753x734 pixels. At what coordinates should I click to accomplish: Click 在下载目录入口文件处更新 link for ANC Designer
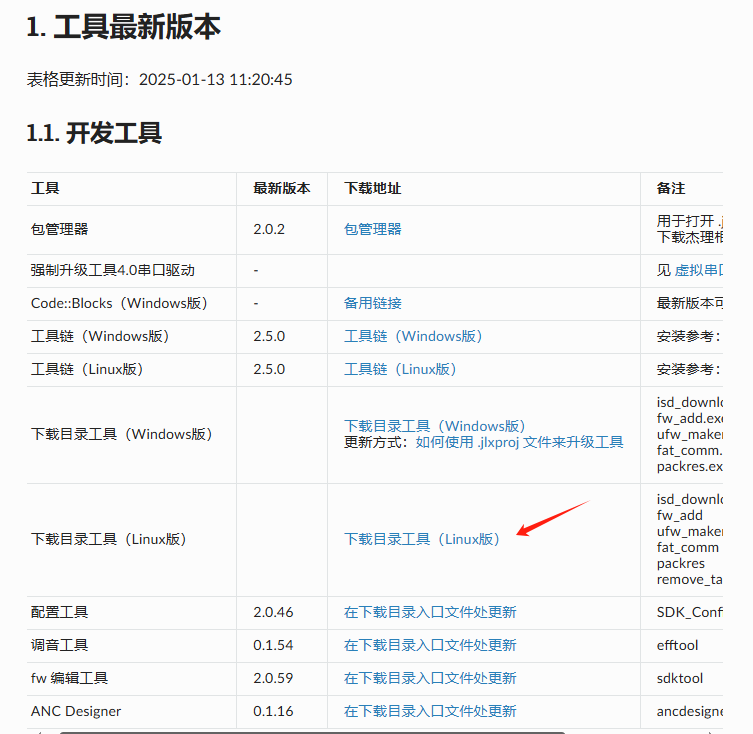[430, 711]
